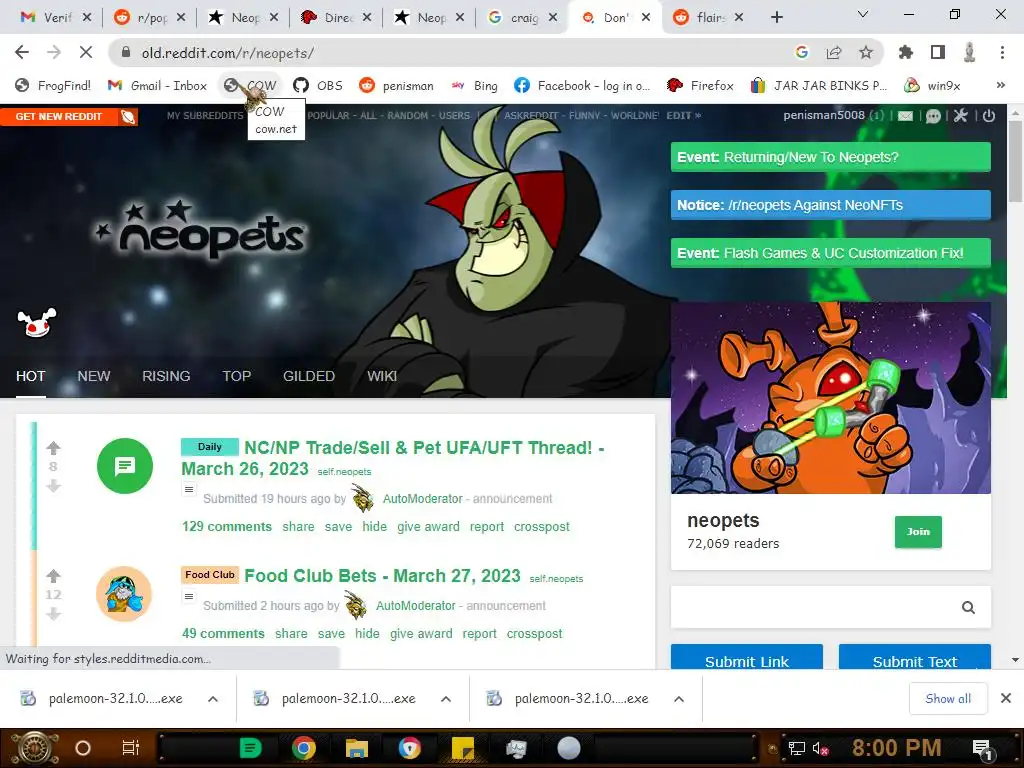This screenshot has height=768, width=1024.
Task: Click Submit Text button
Action: pyautogui.click(x=914, y=658)
